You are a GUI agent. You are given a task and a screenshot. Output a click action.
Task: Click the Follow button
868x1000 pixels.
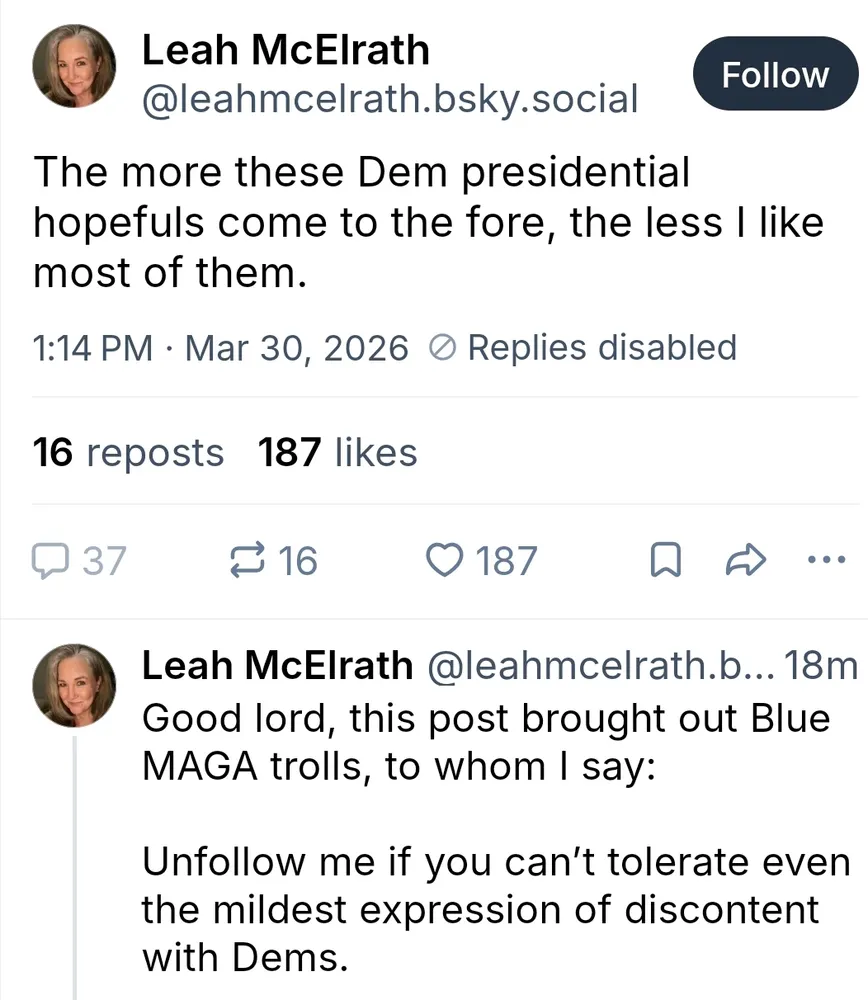(775, 75)
